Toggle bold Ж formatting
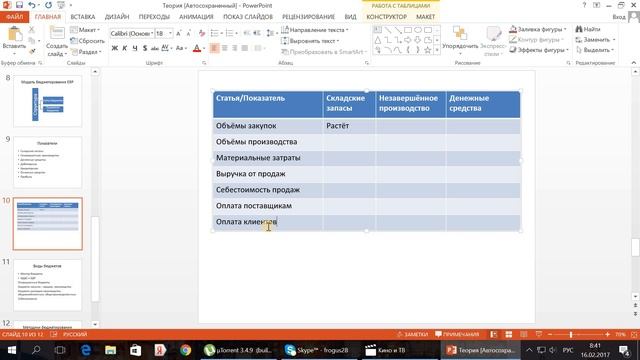Viewport: 640px width, 360px height. [115, 48]
